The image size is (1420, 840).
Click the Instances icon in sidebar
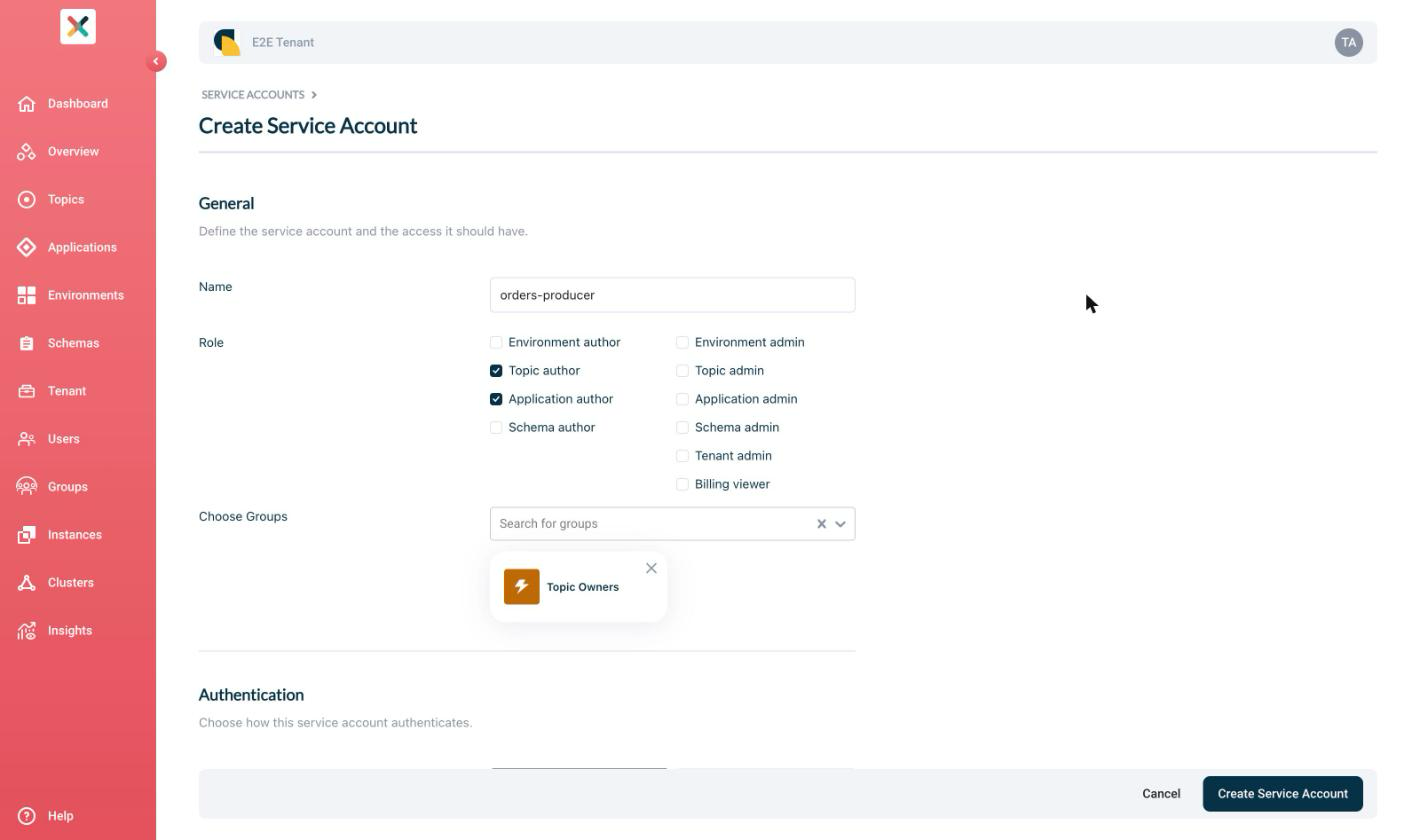pos(27,535)
